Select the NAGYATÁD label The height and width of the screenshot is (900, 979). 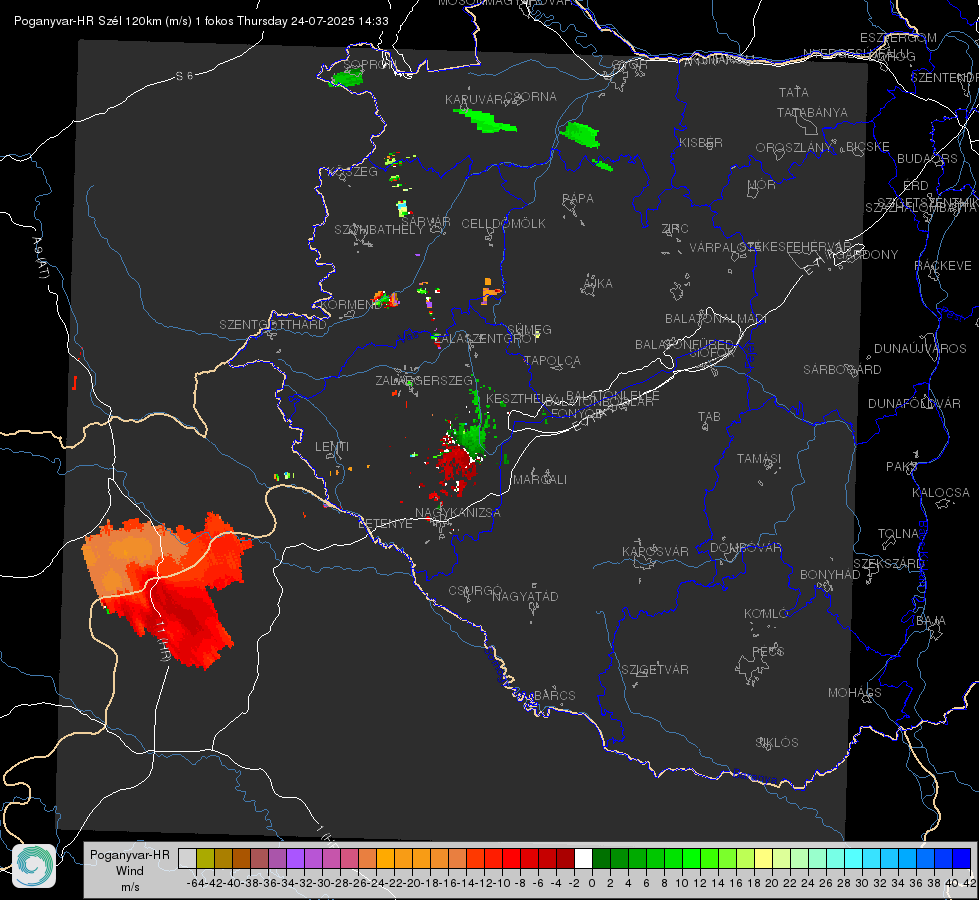click(x=525, y=596)
